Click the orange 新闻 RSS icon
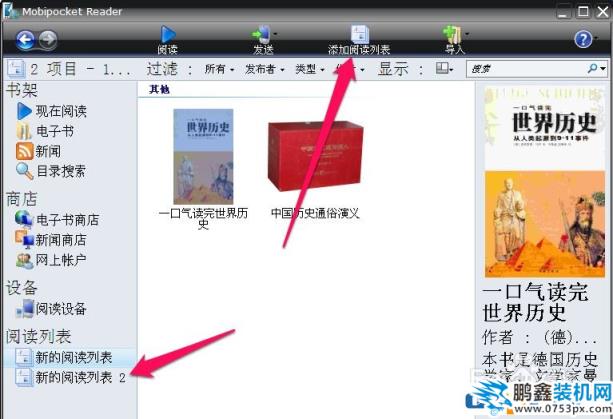Screen dimensions: 613x419 coord(24,151)
